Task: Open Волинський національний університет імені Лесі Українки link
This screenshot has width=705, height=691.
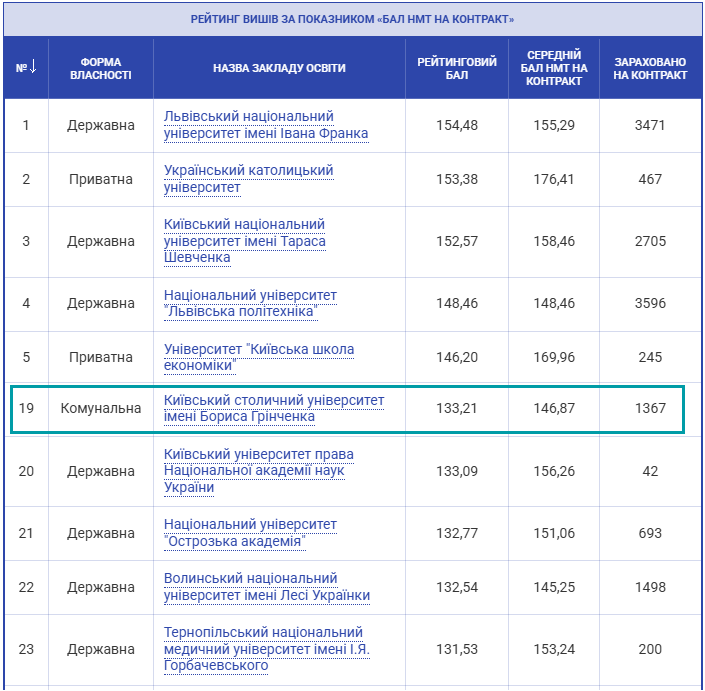Action: point(266,587)
